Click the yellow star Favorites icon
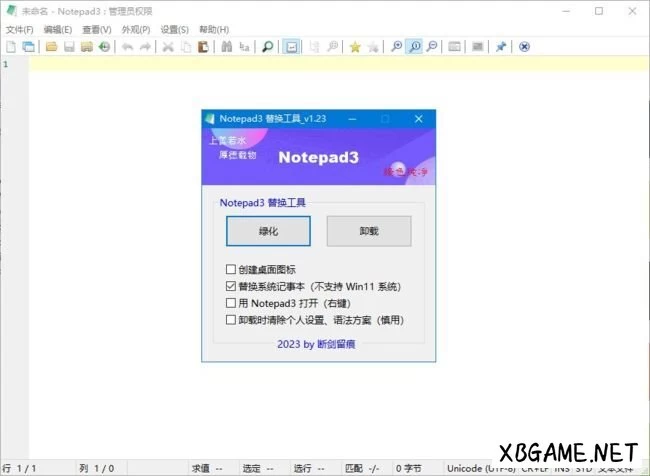This screenshot has width=650, height=476. 354,47
